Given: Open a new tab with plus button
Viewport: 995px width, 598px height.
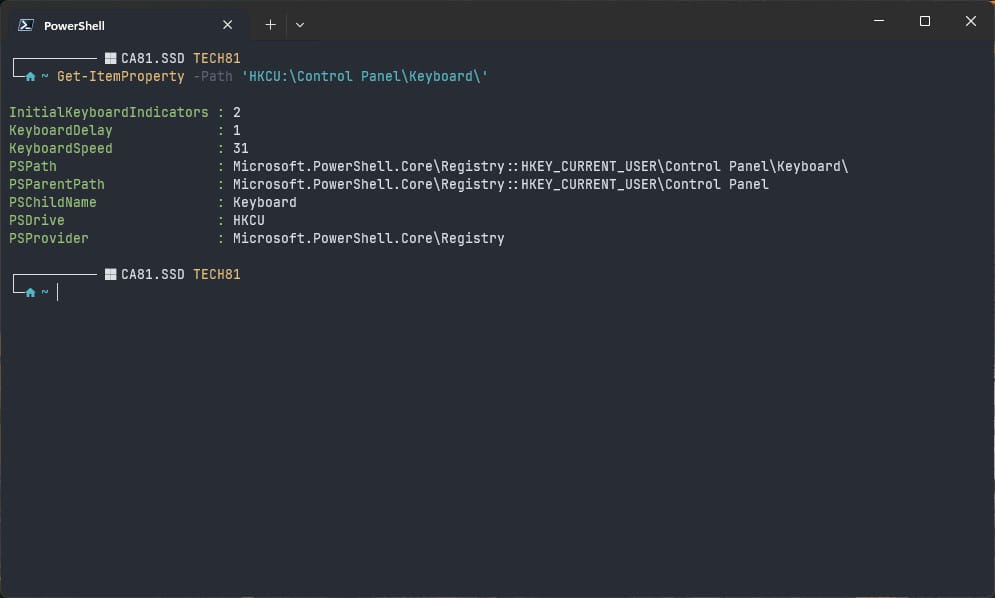Looking at the screenshot, I should coord(270,25).
